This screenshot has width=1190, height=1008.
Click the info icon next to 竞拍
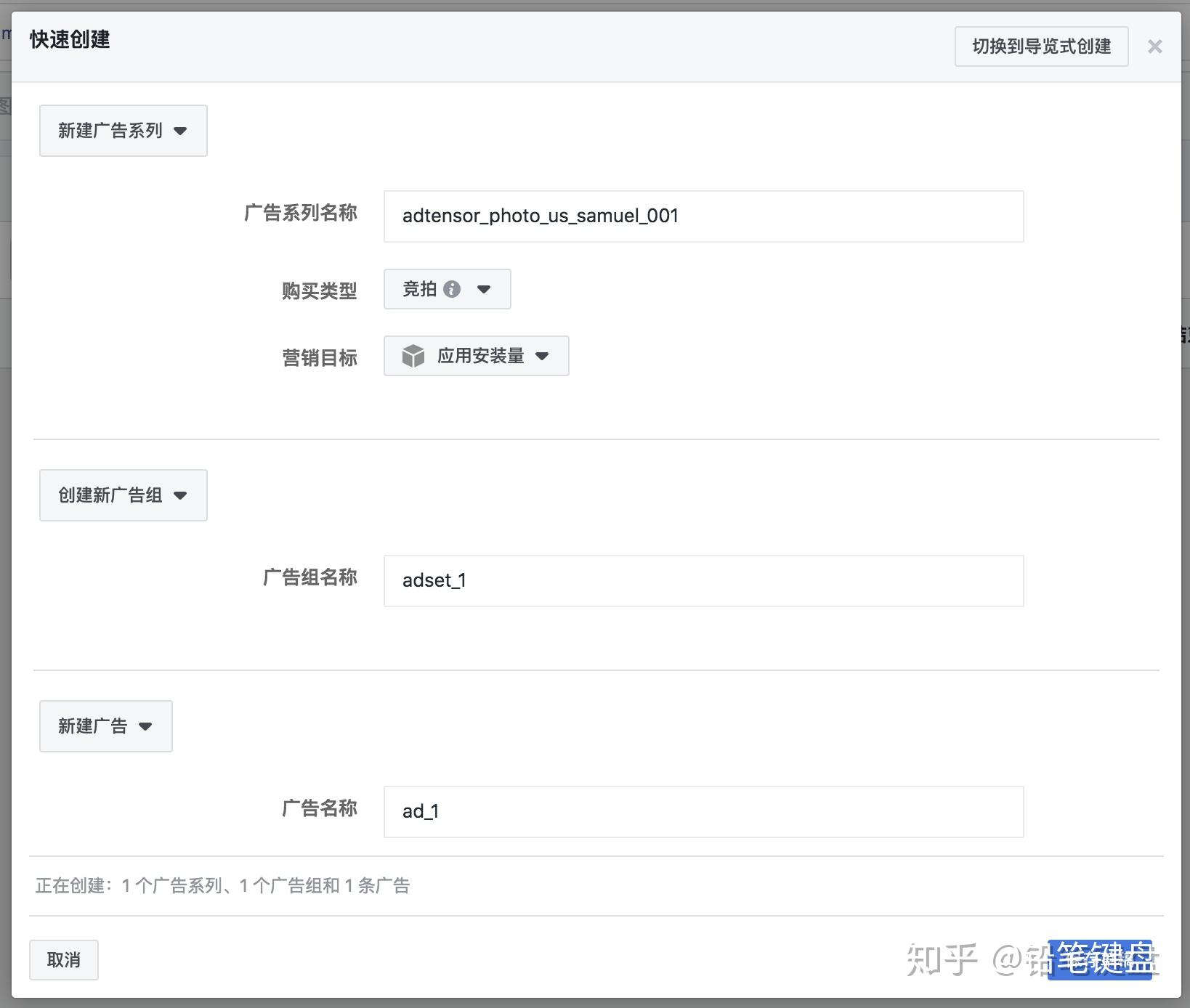(x=452, y=289)
